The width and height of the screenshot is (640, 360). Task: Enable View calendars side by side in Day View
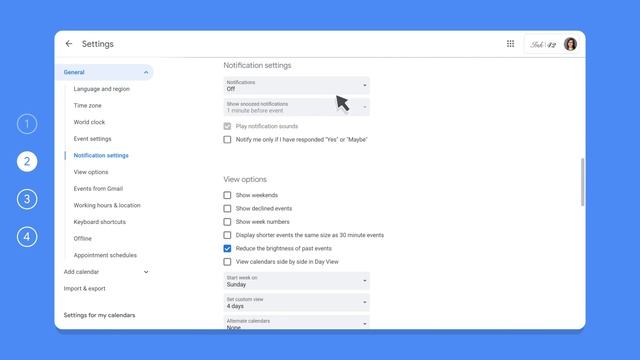click(x=227, y=262)
